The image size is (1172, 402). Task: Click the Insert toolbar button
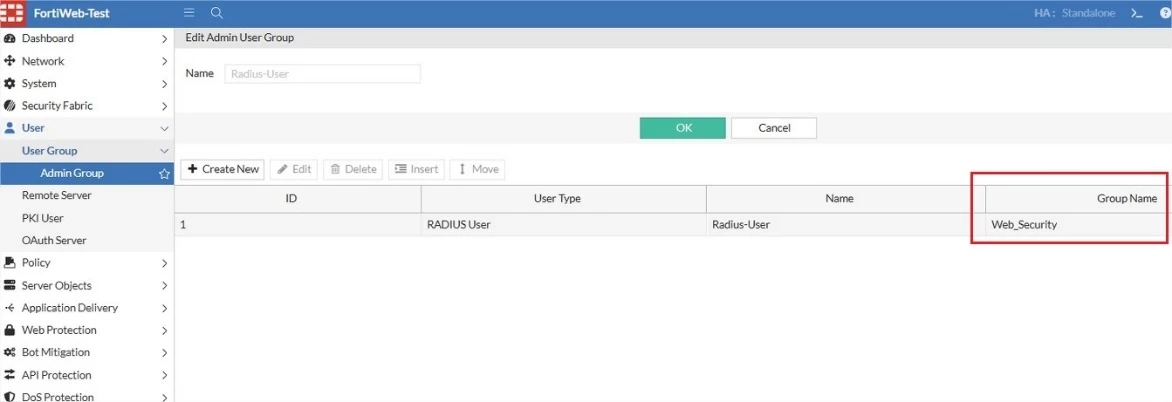[416, 169]
